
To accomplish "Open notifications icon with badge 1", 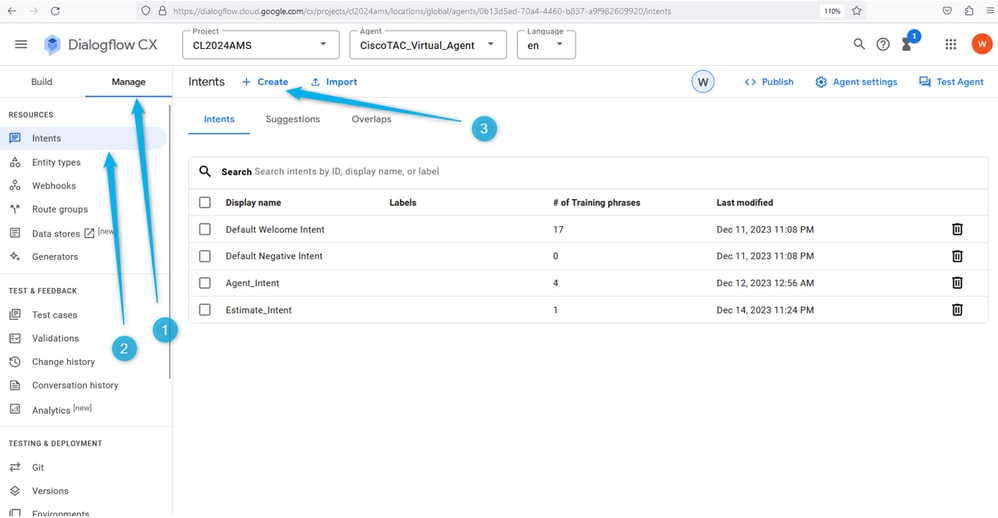I will [x=909, y=42].
